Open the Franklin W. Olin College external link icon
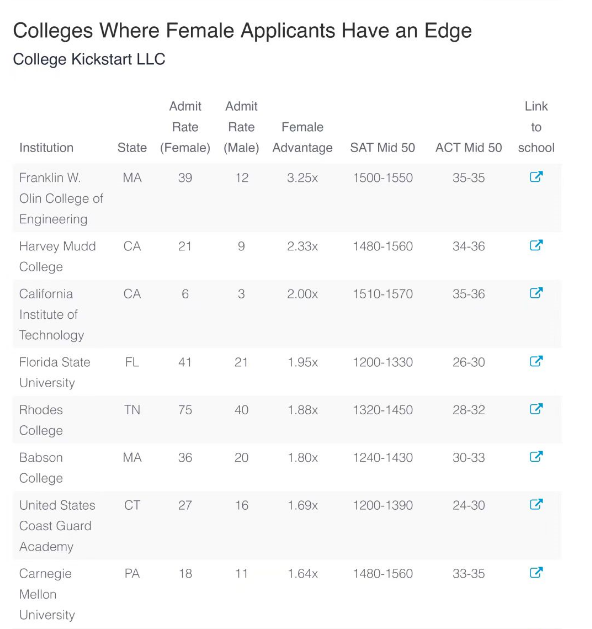 coord(536,177)
